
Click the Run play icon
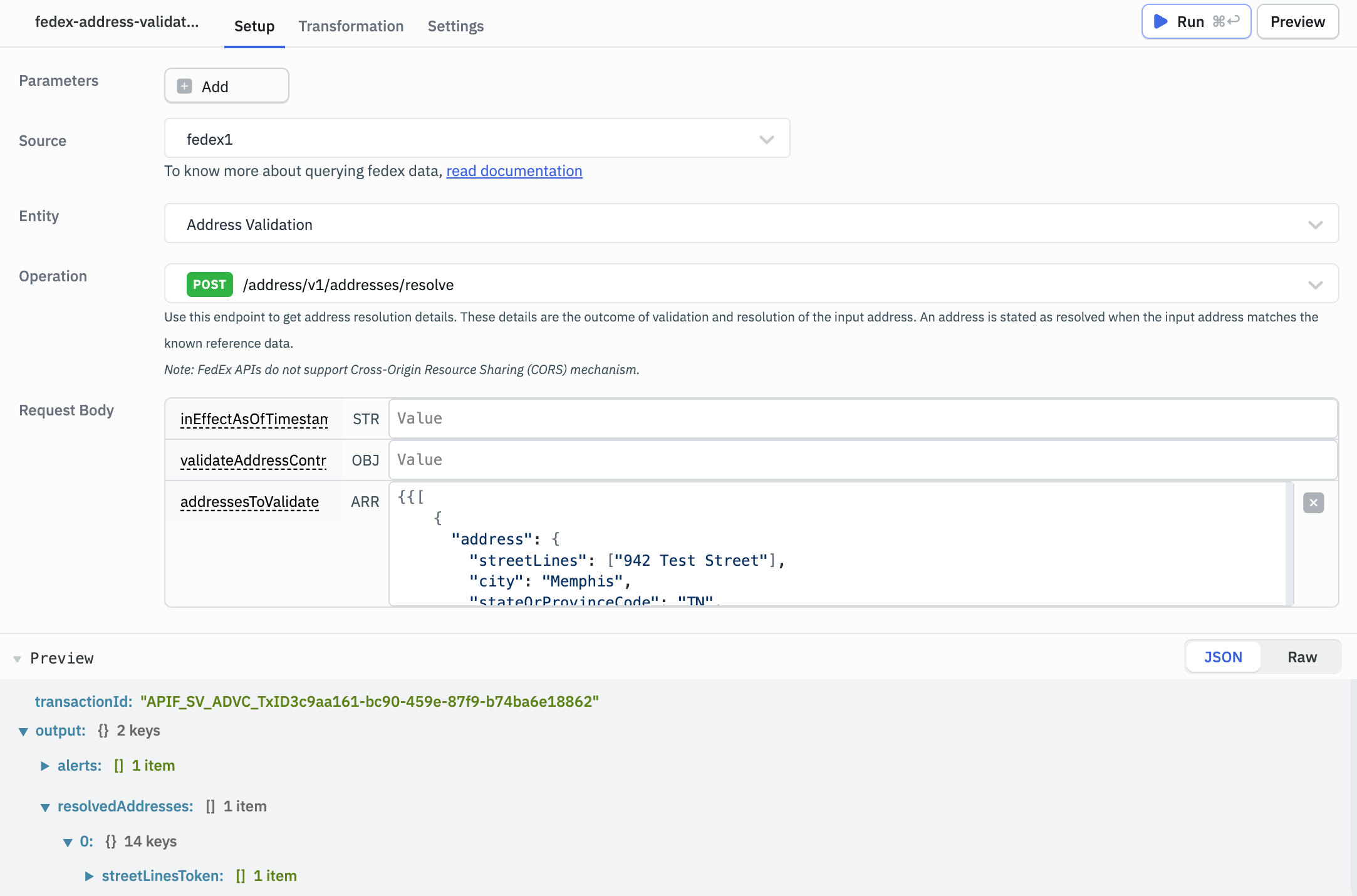click(1160, 22)
